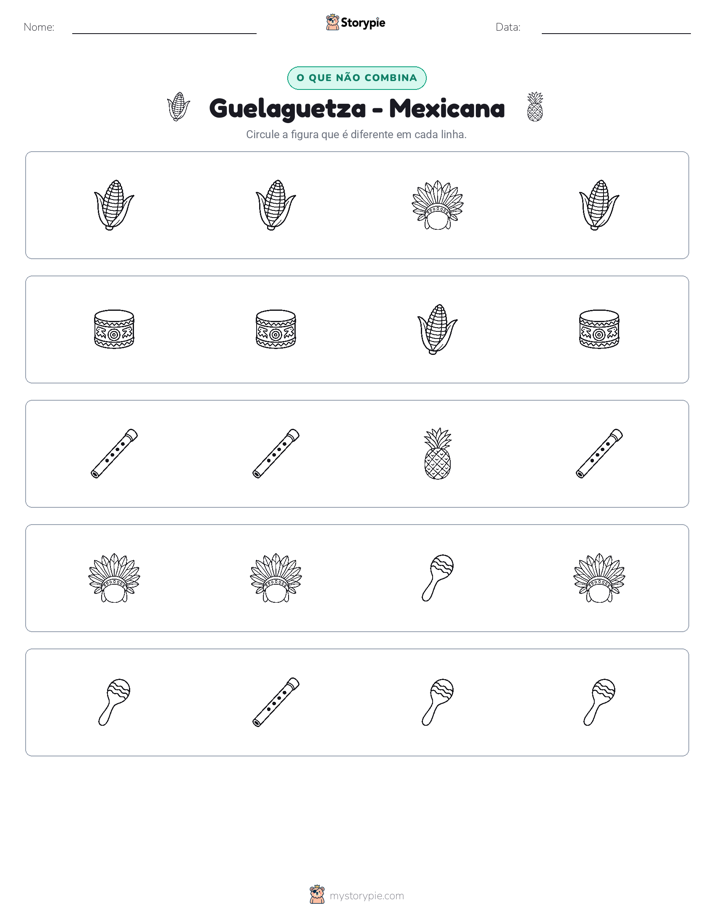
Task: Click the first corn cob in row one
Action: coord(114,205)
